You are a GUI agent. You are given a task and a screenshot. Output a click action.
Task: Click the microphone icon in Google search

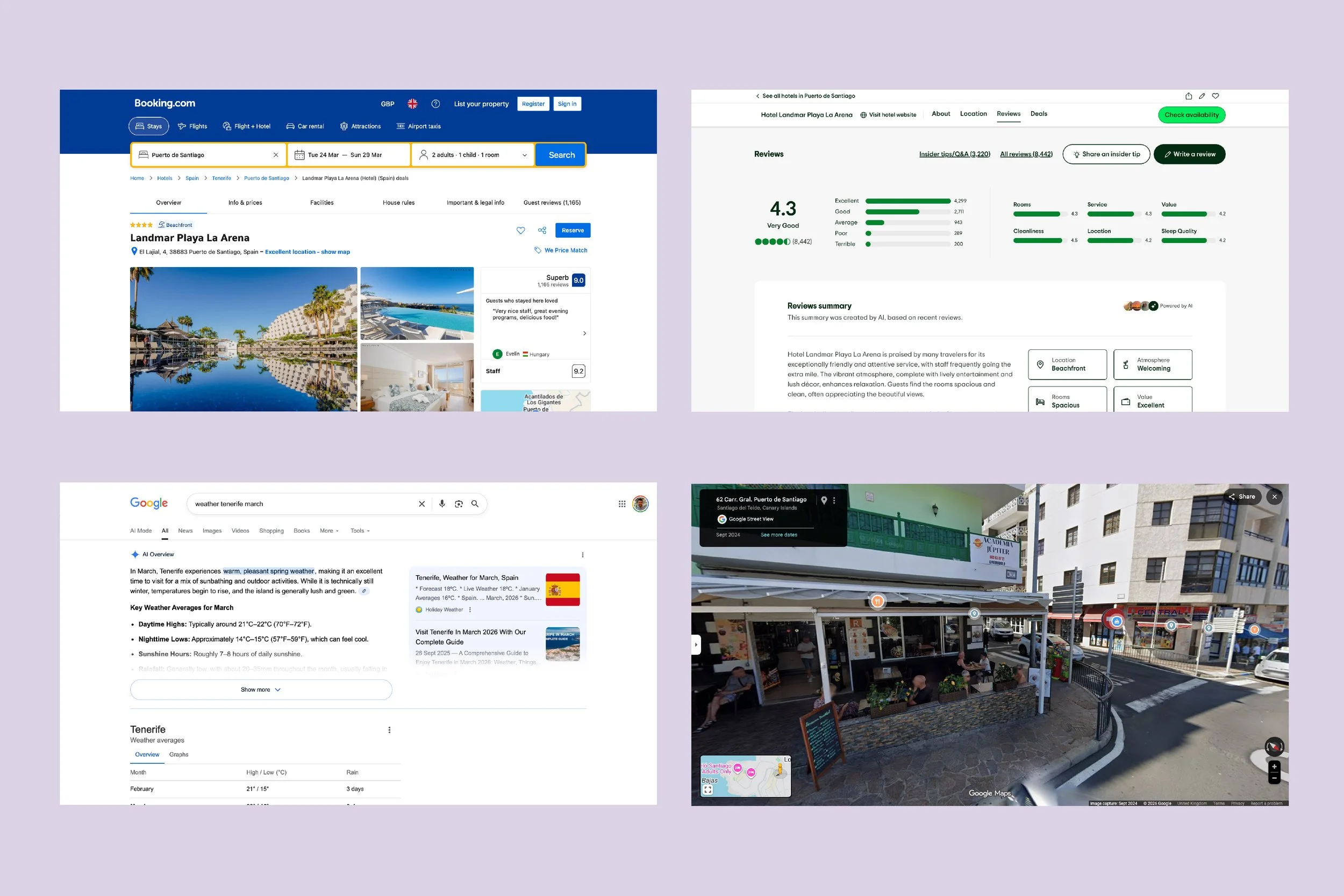[x=442, y=504]
